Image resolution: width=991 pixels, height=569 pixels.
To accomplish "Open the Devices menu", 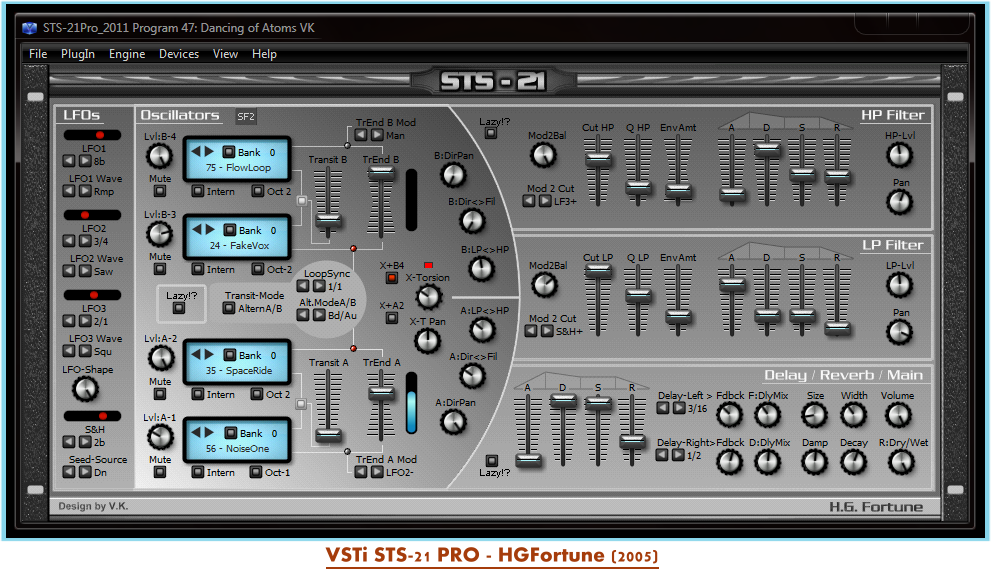I will (x=179, y=54).
